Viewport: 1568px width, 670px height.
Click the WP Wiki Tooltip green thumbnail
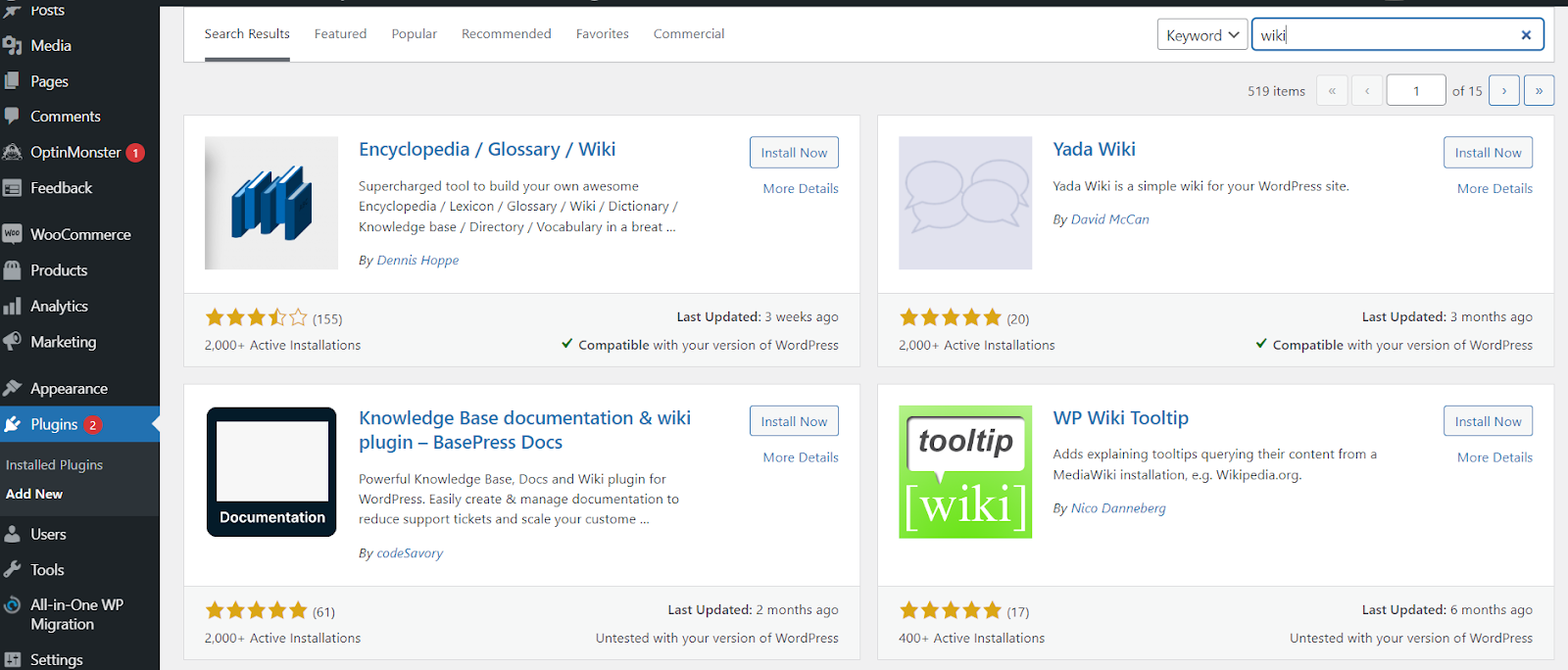pos(965,472)
